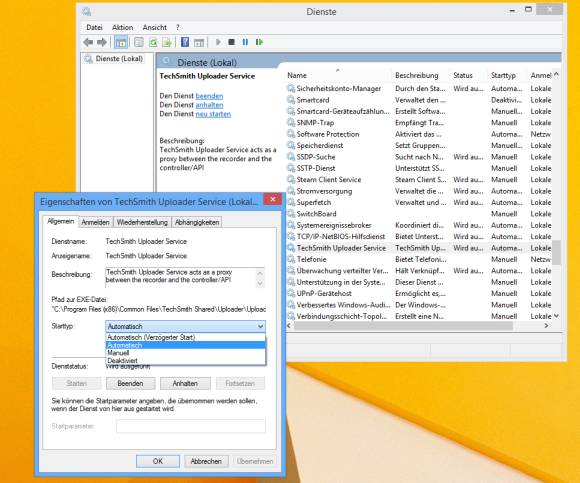The image size is (580, 483).
Task: Choose Automatisch (Verzögerter Start) option
Action: click(185, 337)
